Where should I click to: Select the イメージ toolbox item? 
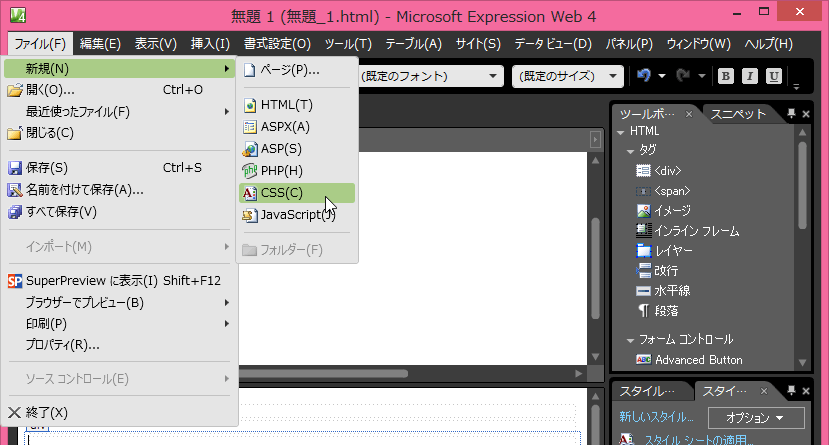tap(664, 211)
